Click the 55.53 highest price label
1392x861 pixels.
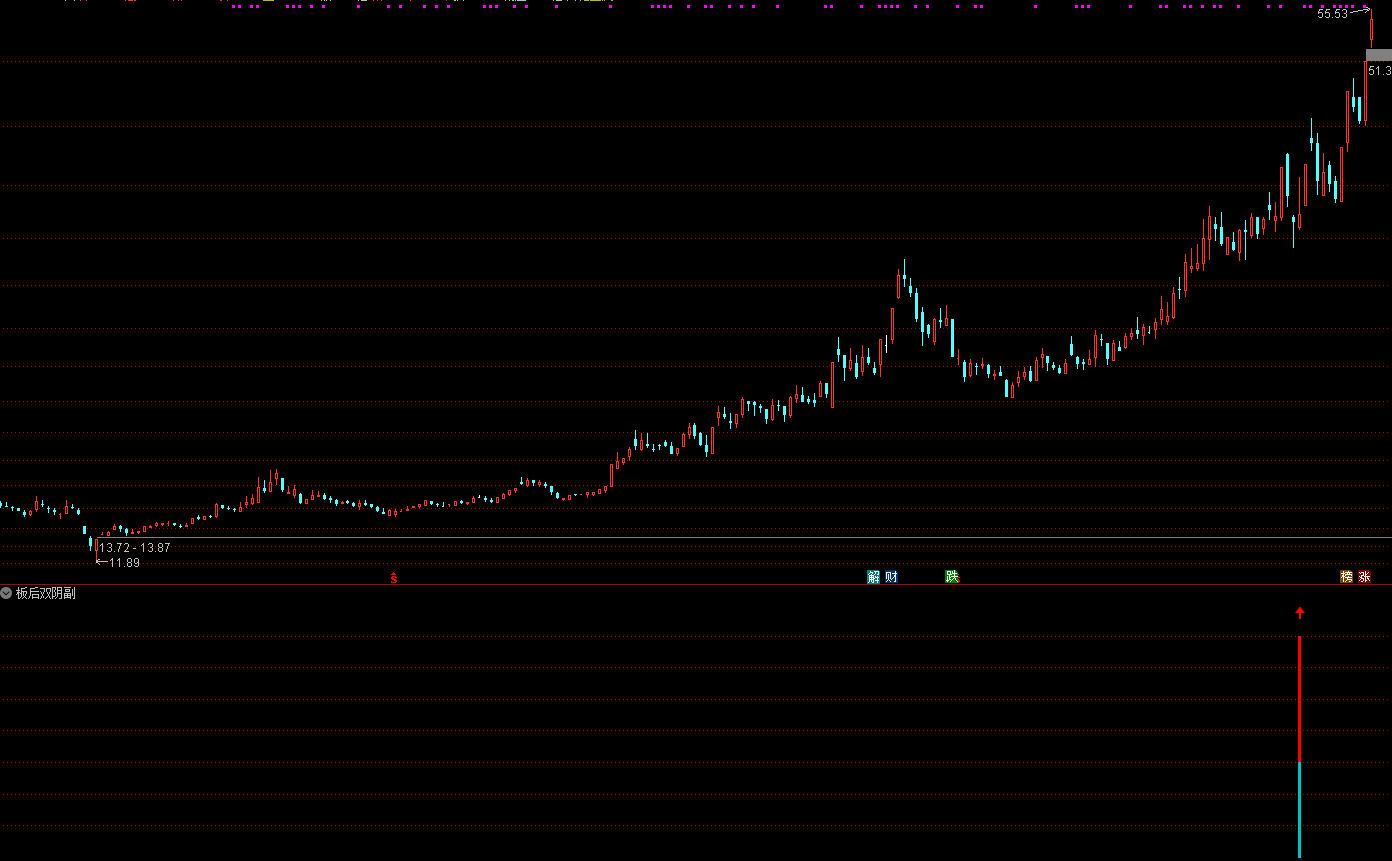coord(1332,14)
